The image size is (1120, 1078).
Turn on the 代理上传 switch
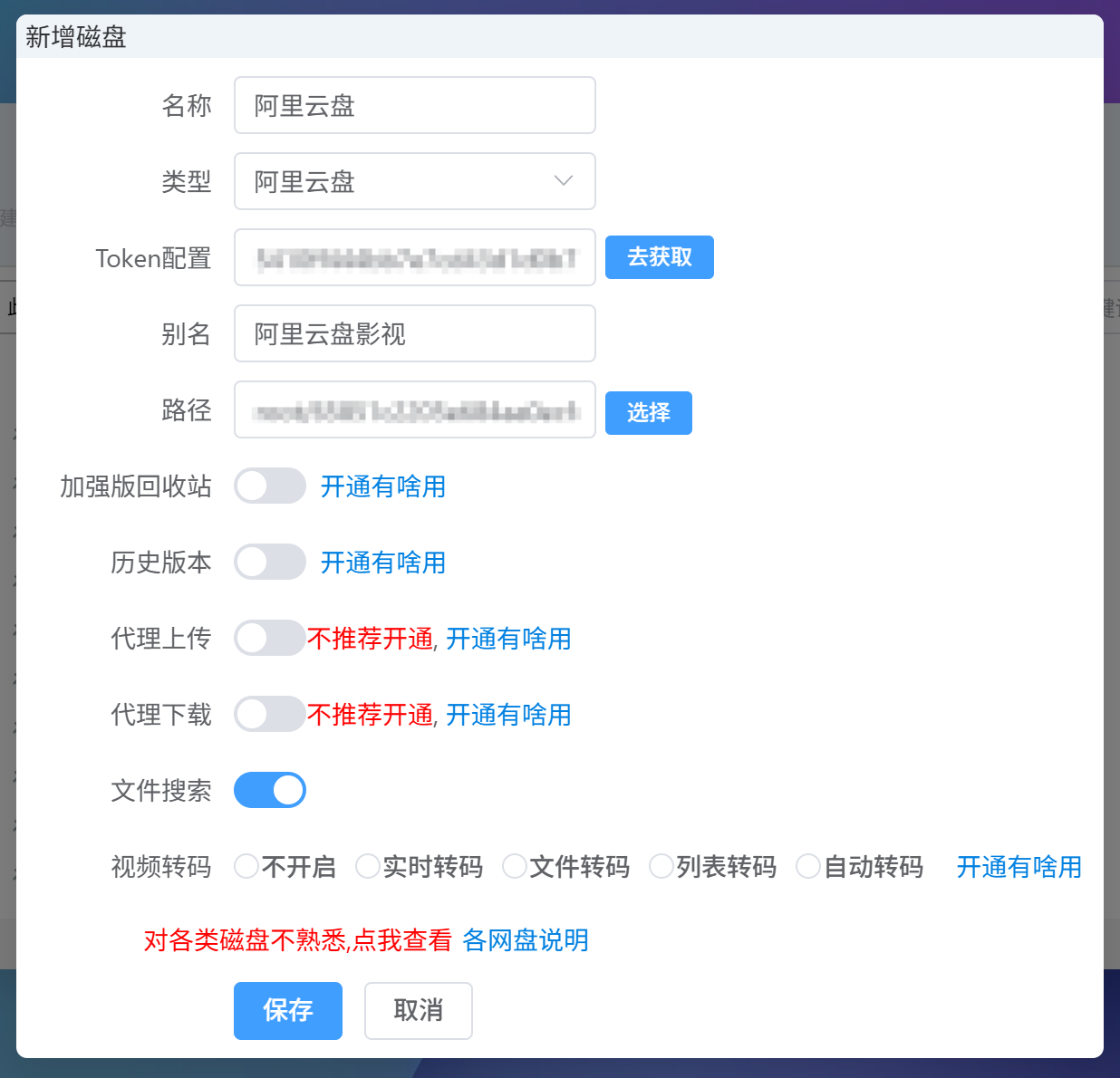[x=269, y=638]
